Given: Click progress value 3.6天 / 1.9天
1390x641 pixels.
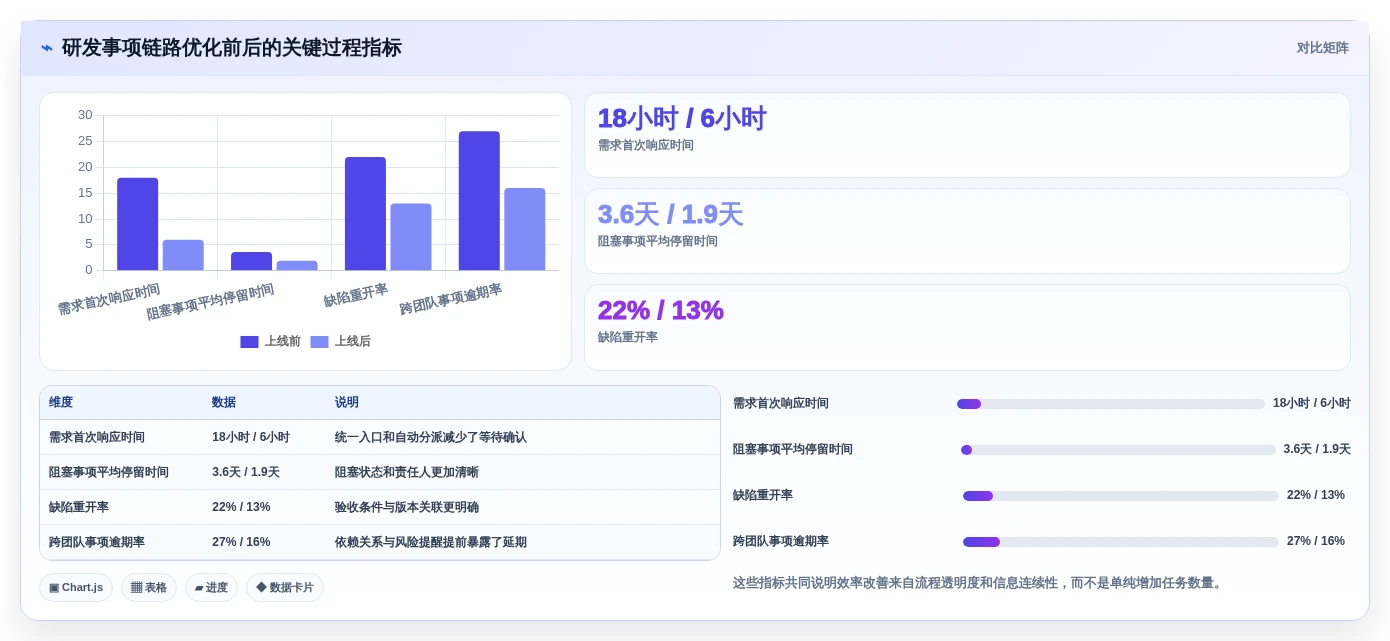Looking at the screenshot, I should pos(1317,450).
